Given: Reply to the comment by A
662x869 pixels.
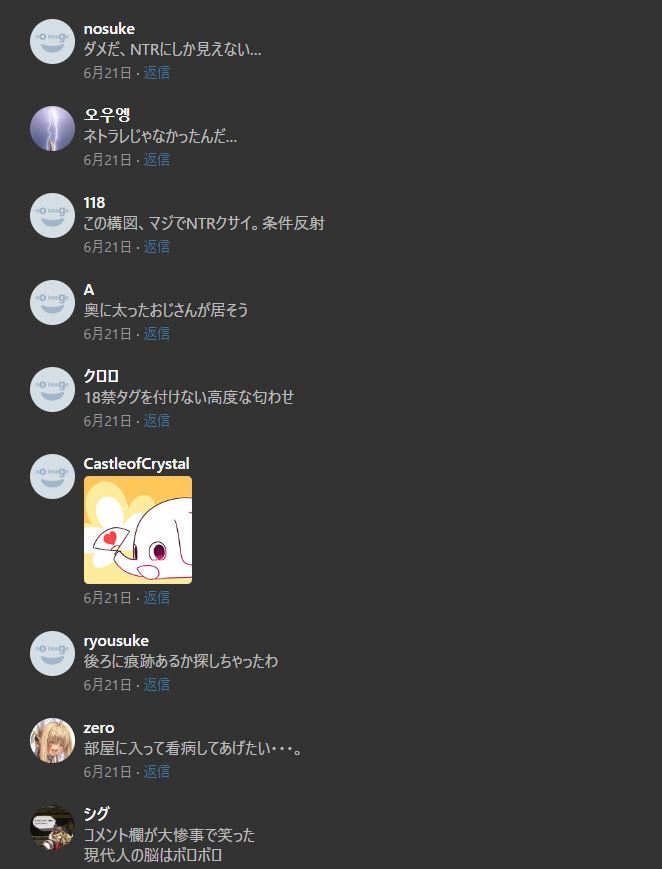Looking at the screenshot, I should click(x=157, y=334).
